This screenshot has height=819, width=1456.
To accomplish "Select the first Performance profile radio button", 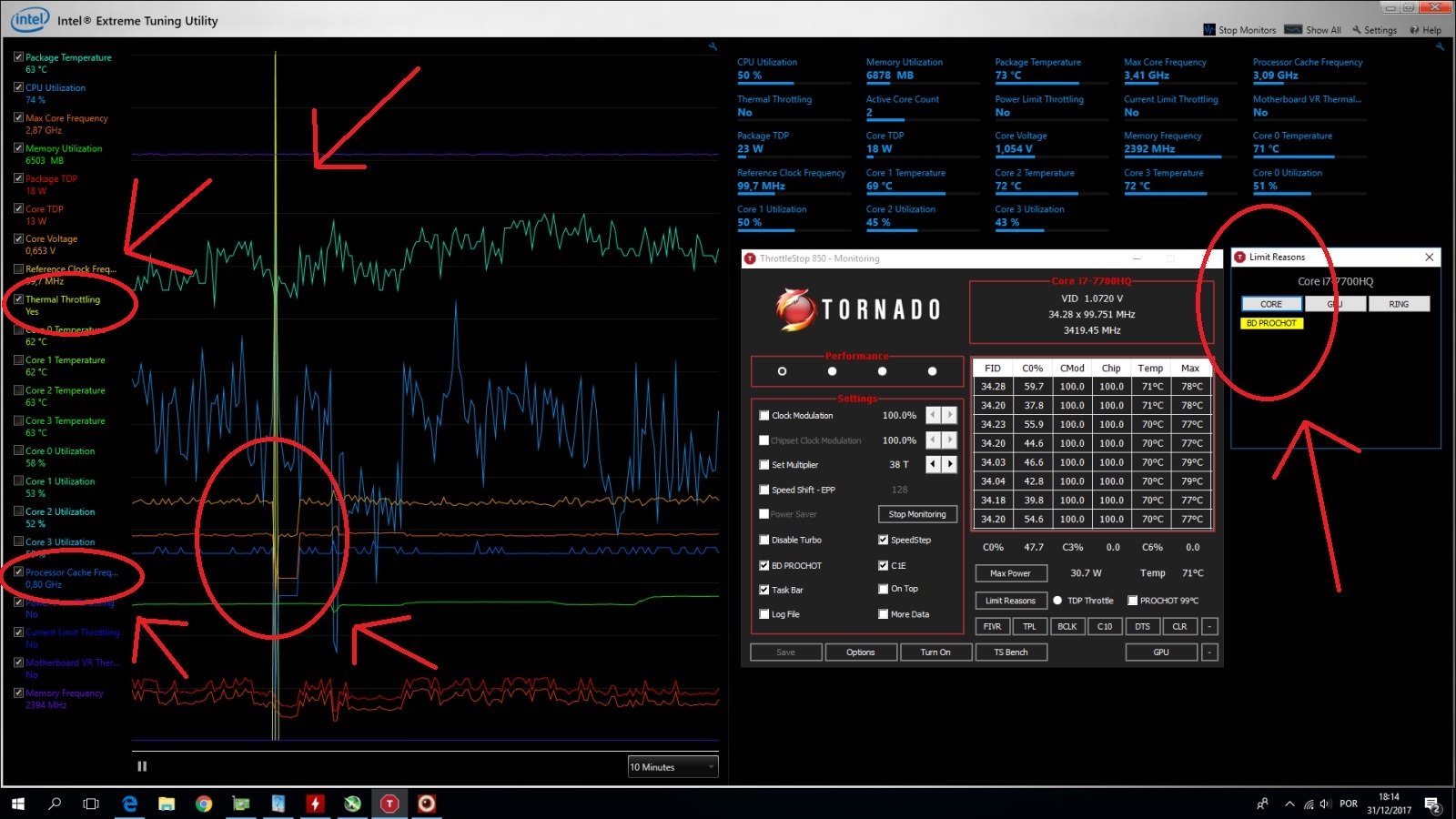I will click(x=783, y=371).
